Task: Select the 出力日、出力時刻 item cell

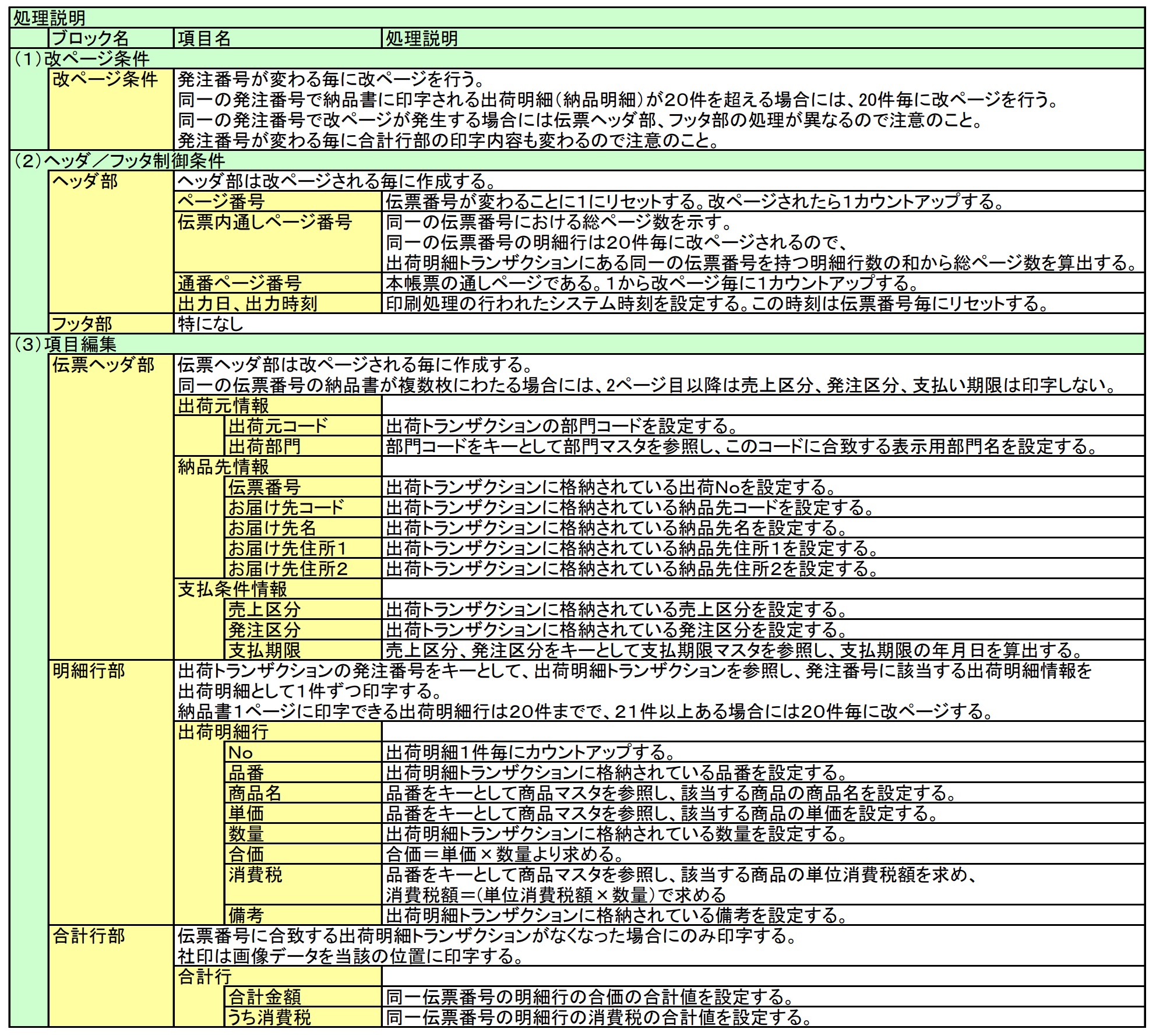Action: pyautogui.click(x=278, y=304)
